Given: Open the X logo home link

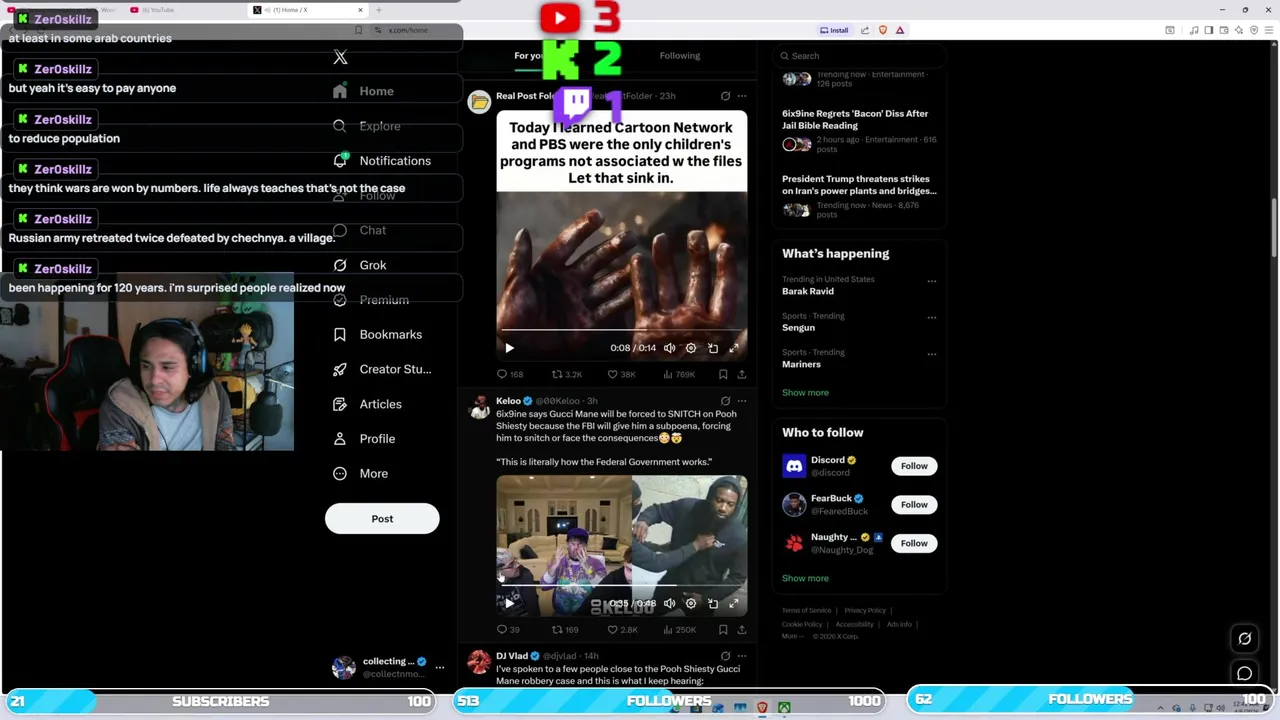Looking at the screenshot, I should (340, 58).
